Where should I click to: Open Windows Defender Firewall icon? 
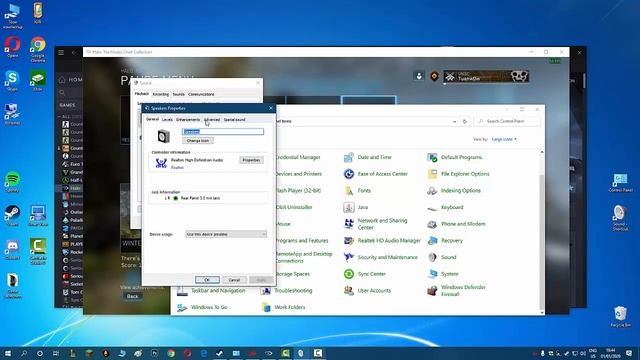click(432, 291)
